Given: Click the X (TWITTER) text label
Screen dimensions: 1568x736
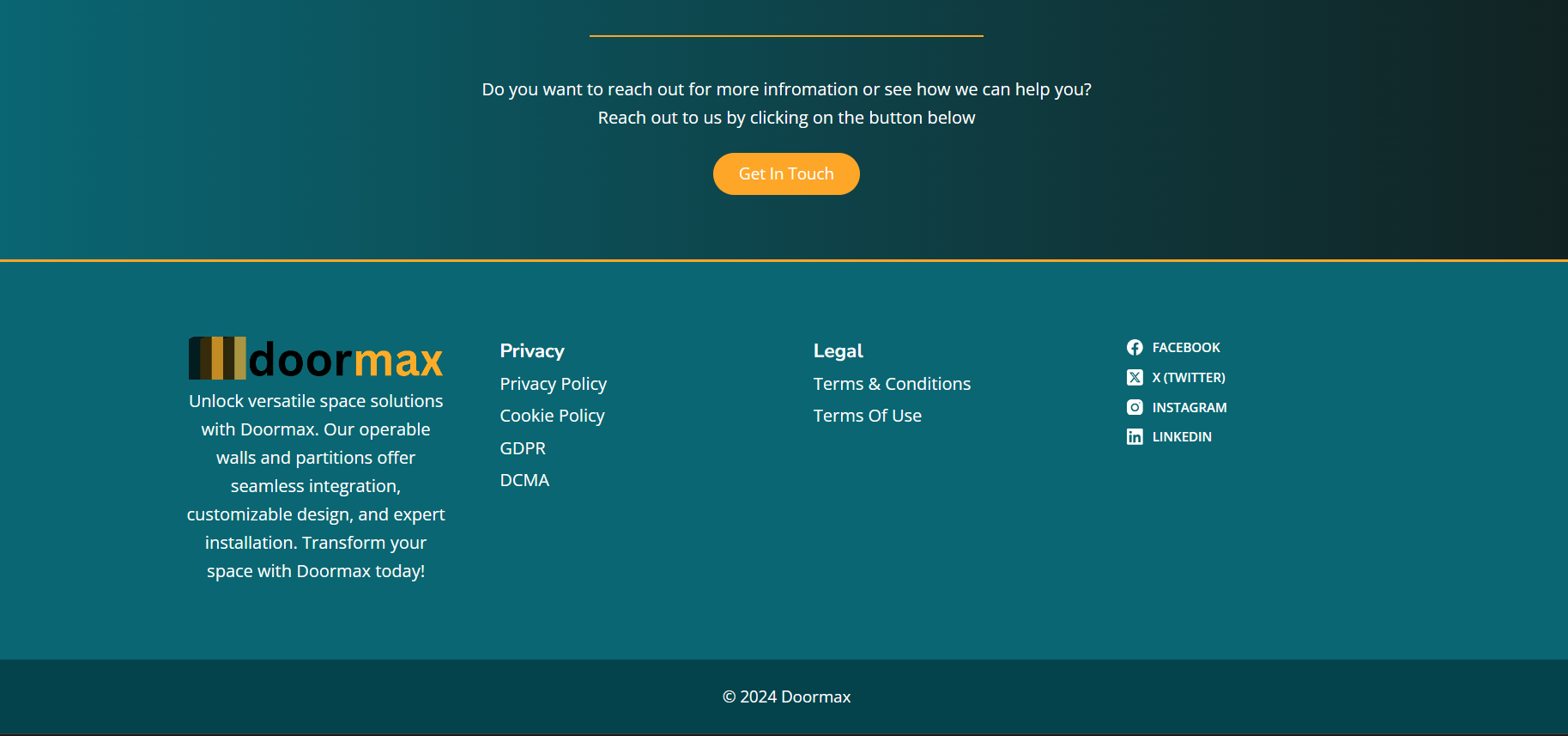Looking at the screenshot, I should pyautogui.click(x=1188, y=378).
